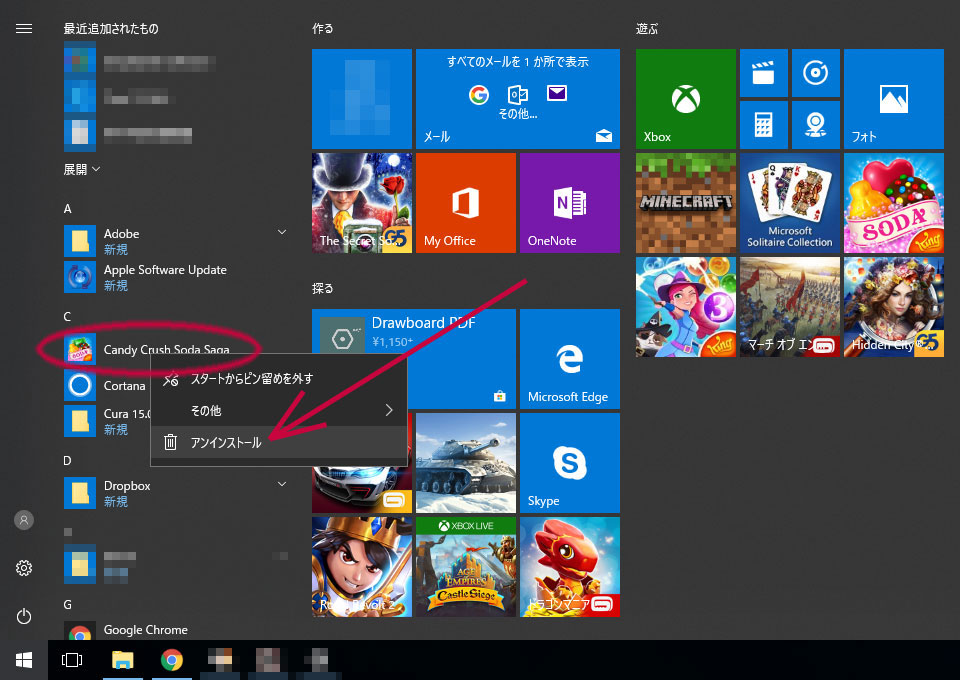Open the その他 submenu arrow
This screenshot has width=960, height=680.
tap(389, 410)
